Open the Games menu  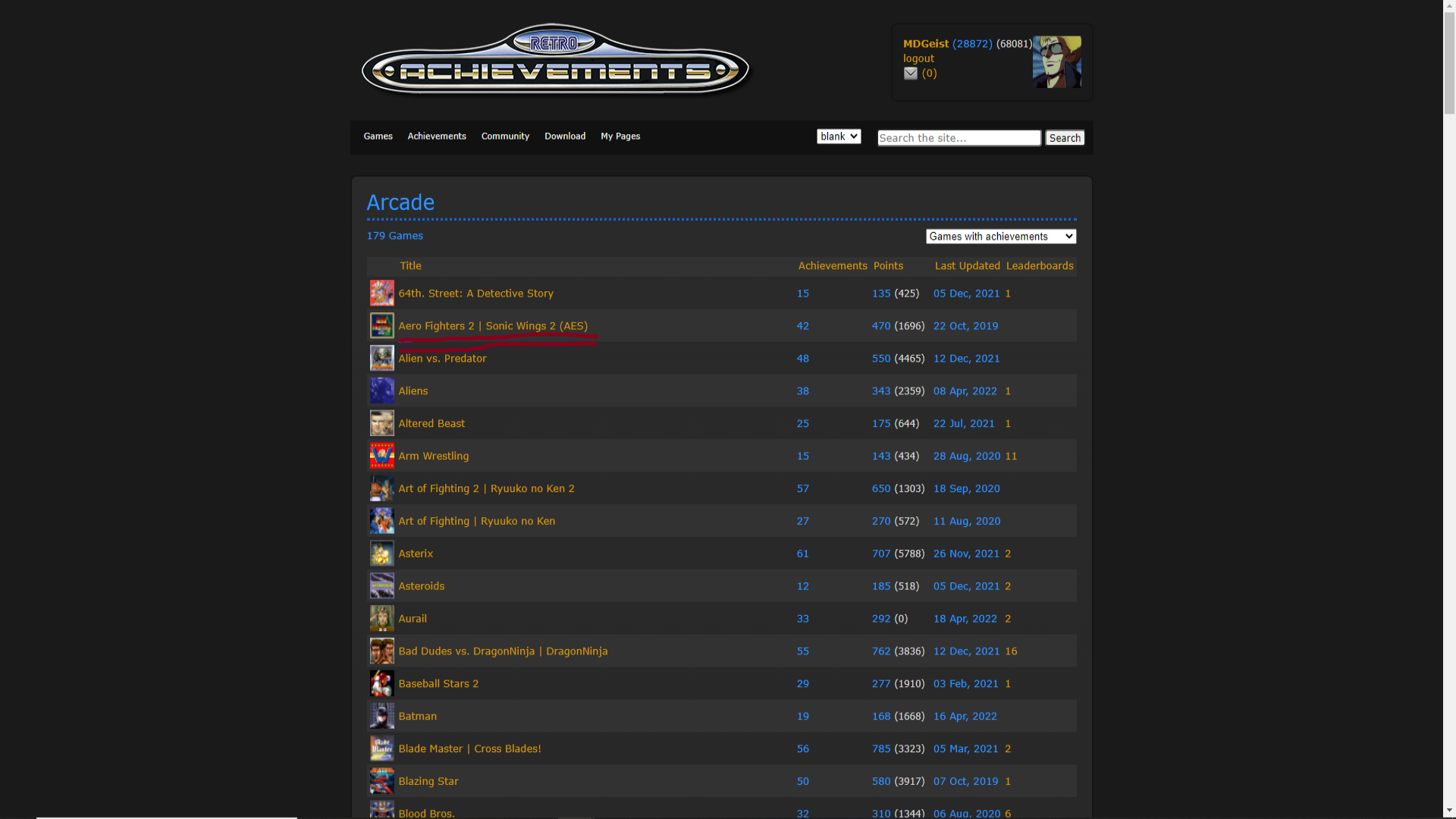tap(378, 136)
